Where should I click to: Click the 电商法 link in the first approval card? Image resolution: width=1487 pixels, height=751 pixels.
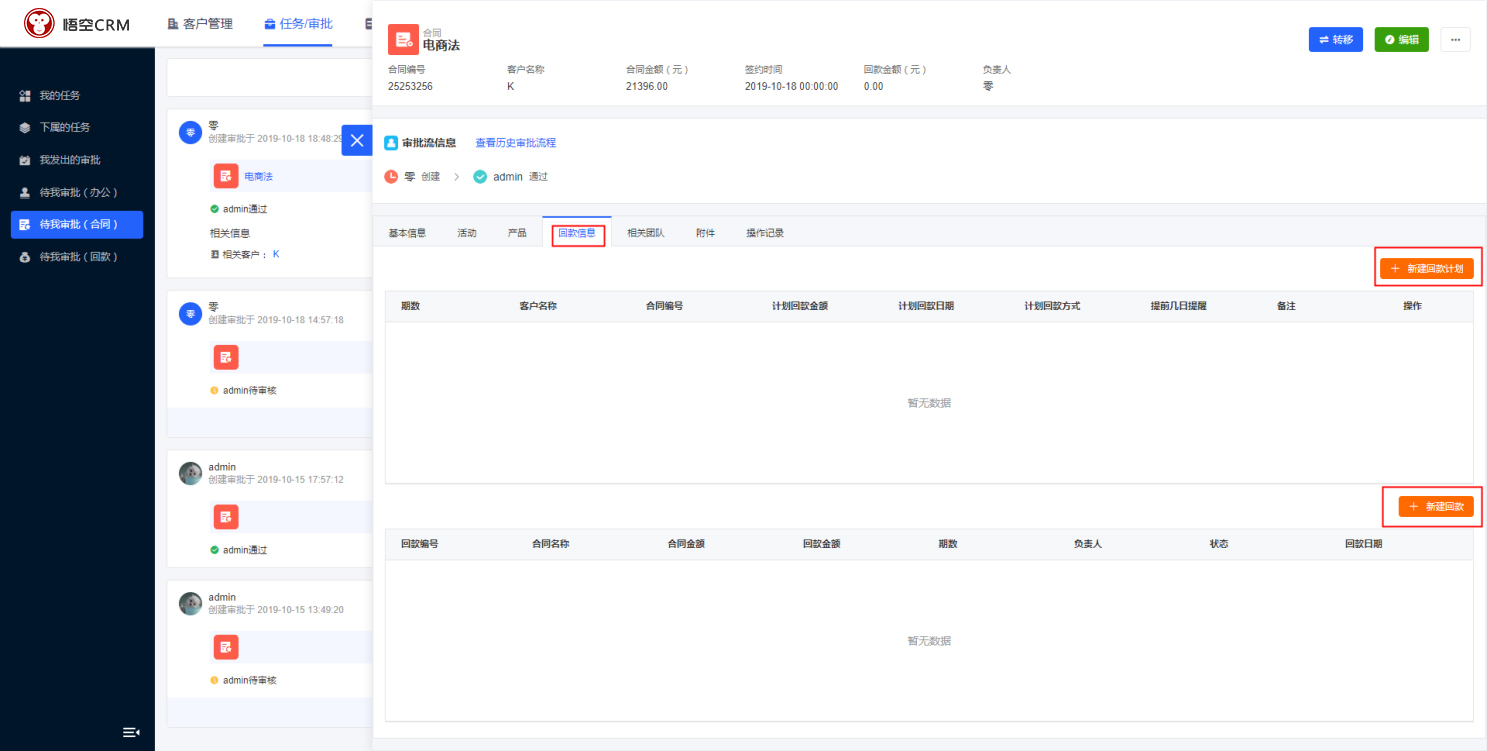259,176
